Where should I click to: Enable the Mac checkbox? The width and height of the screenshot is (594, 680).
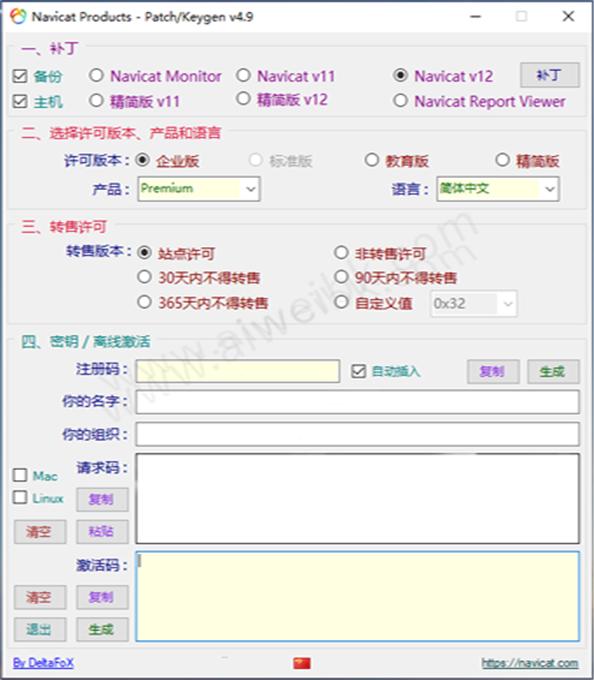[20, 475]
